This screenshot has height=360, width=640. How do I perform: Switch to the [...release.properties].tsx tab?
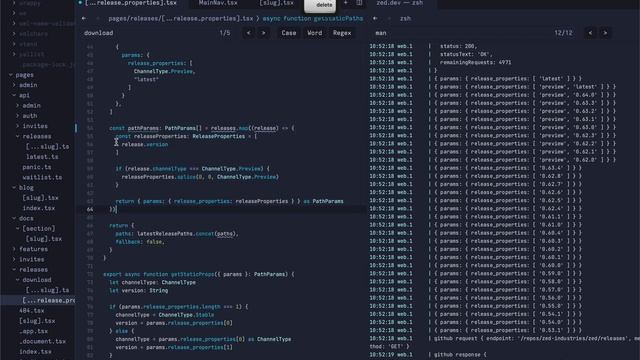(x=131, y=3)
